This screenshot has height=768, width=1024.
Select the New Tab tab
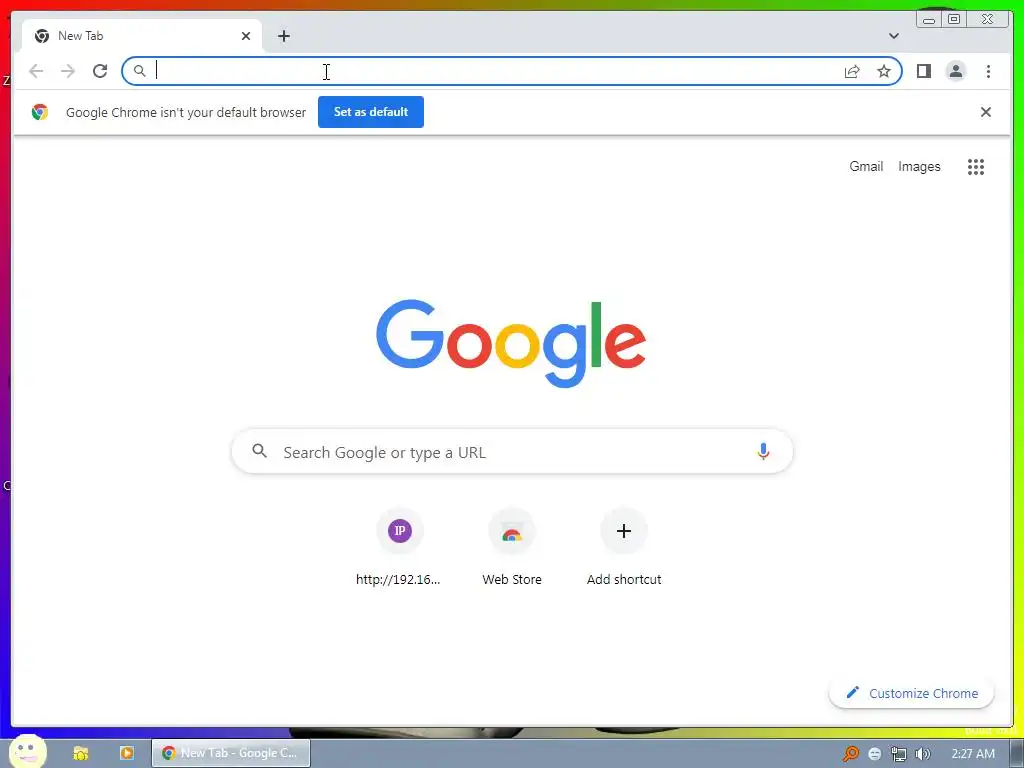click(x=142, y=36)
